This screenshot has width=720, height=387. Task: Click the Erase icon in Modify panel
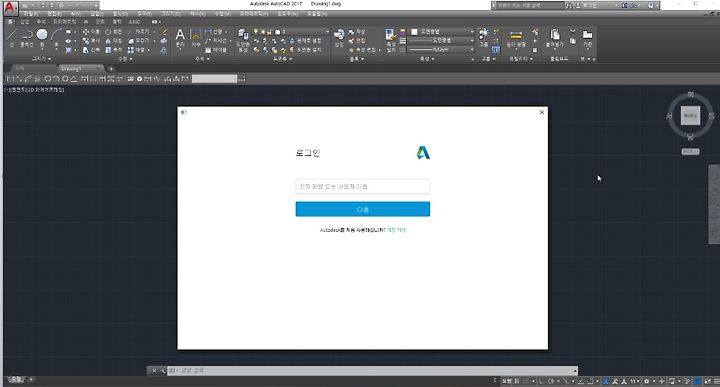164,32
